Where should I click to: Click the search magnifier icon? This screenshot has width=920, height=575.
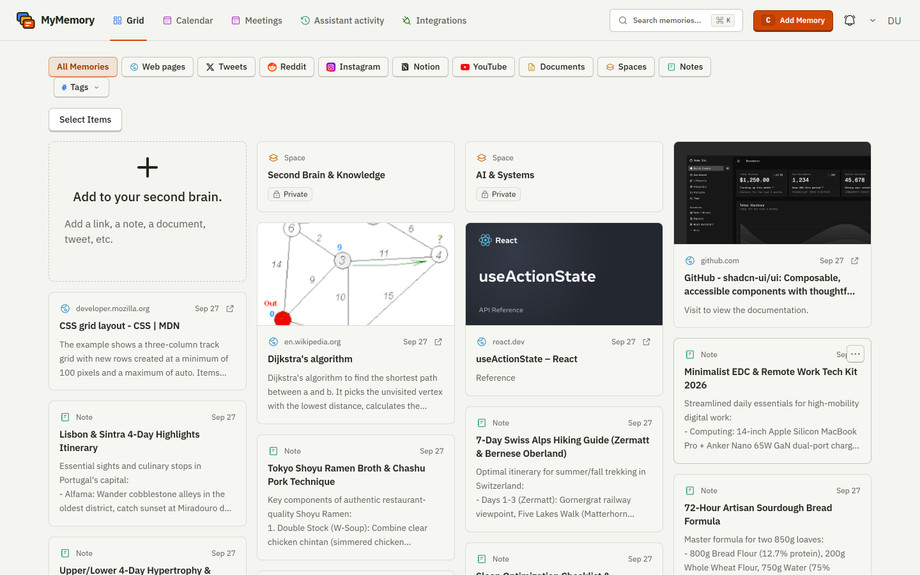(623, 21)
